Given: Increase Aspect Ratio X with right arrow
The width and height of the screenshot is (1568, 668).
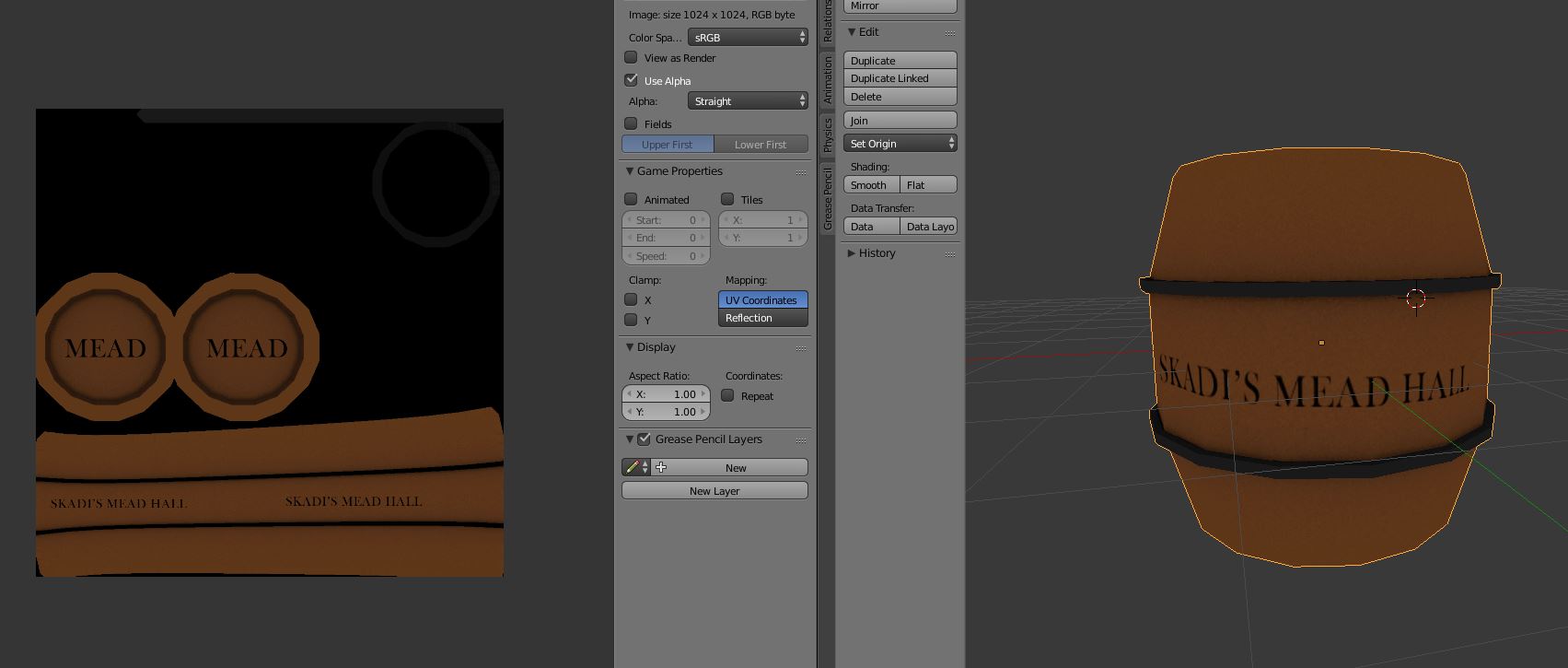Looking at the screenshot, I should (x=703, y=393).
